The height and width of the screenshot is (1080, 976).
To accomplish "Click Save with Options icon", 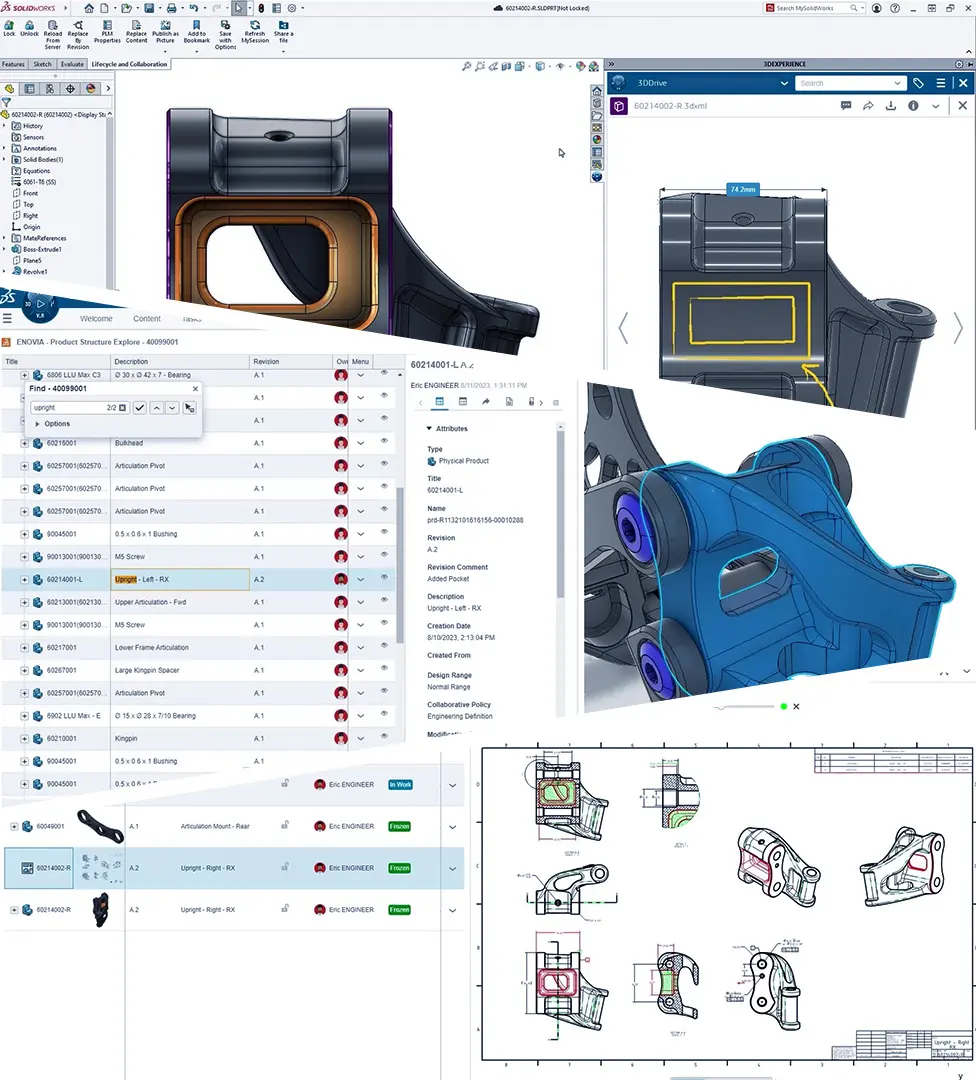I will (225, 25).
